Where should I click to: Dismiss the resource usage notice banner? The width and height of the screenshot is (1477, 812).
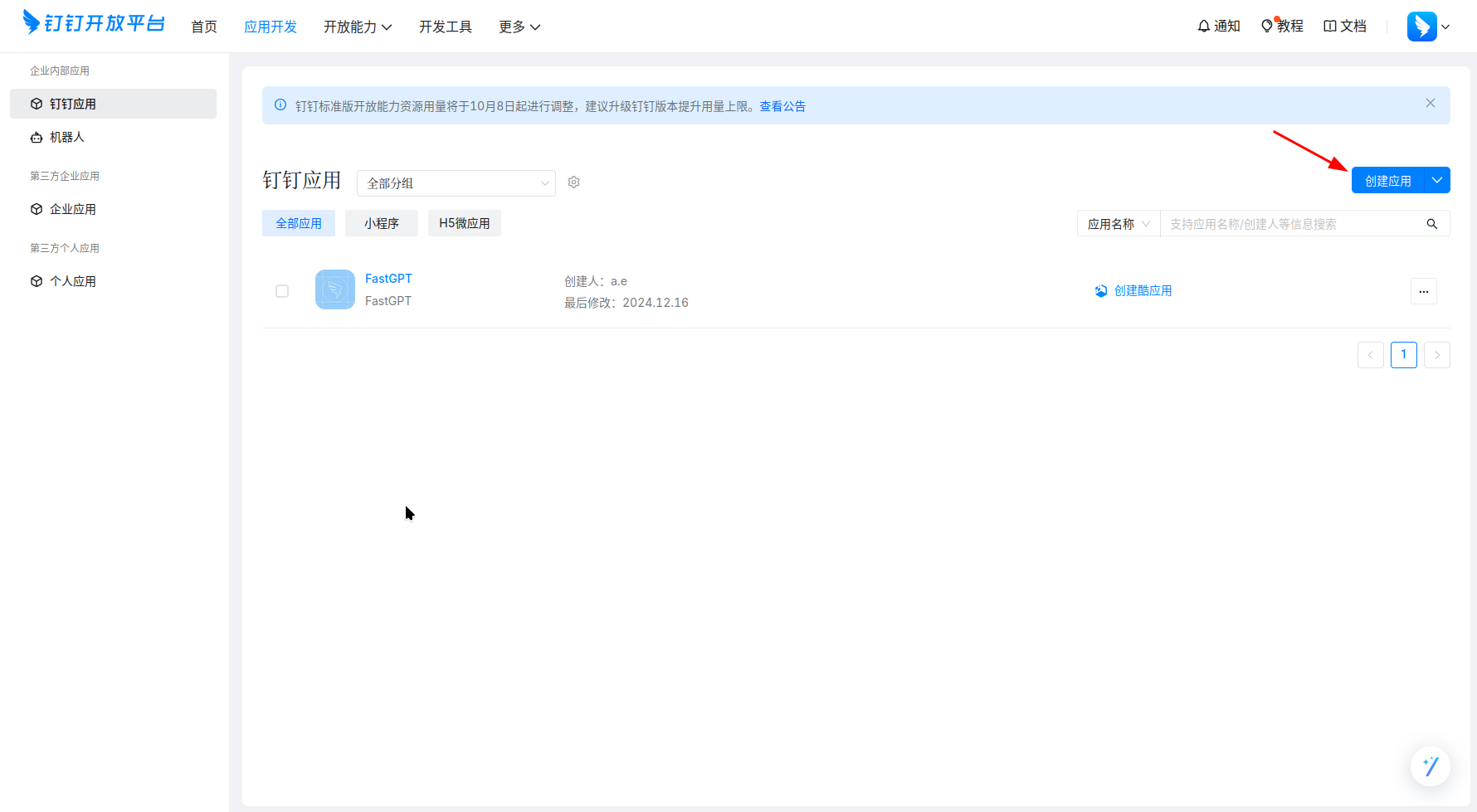[x=1430, y=103]
